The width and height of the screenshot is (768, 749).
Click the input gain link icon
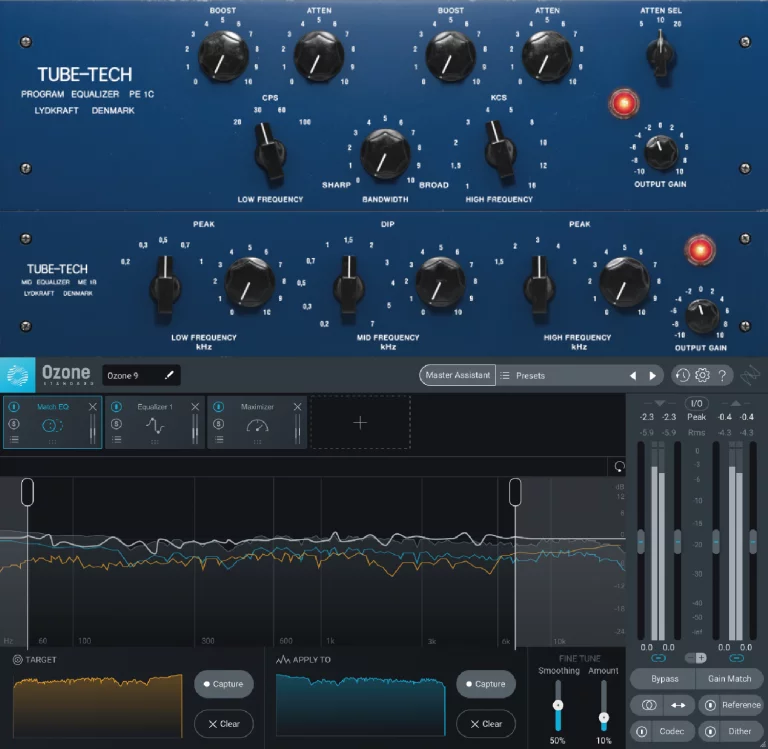tap(658, 658)
